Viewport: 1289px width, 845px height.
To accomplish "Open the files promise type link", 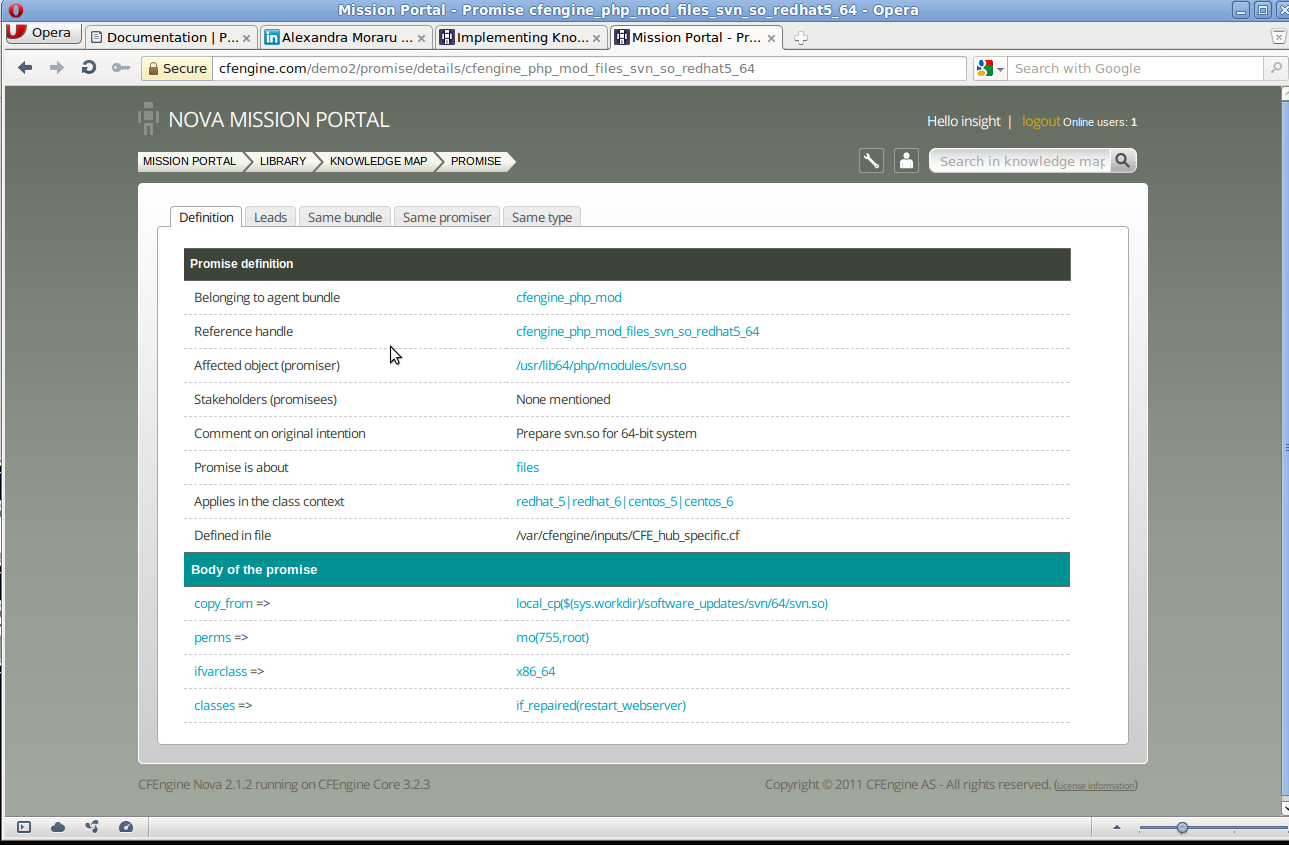I will [527, 467].
